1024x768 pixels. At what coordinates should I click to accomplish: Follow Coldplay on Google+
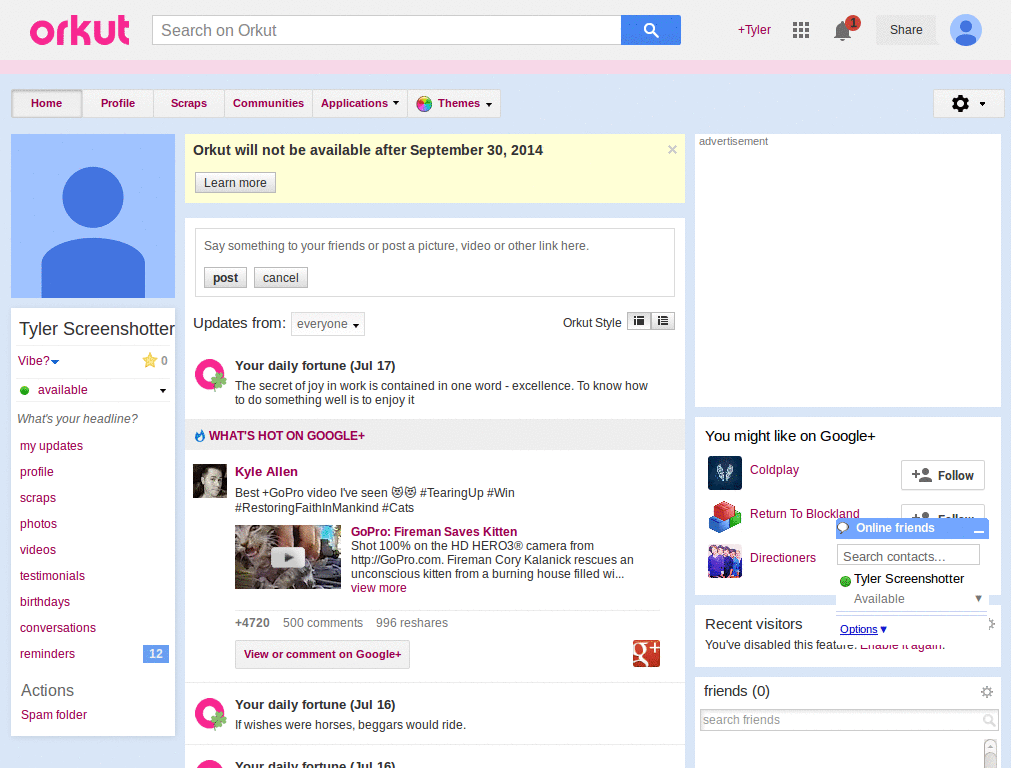(x=942, y=475)
